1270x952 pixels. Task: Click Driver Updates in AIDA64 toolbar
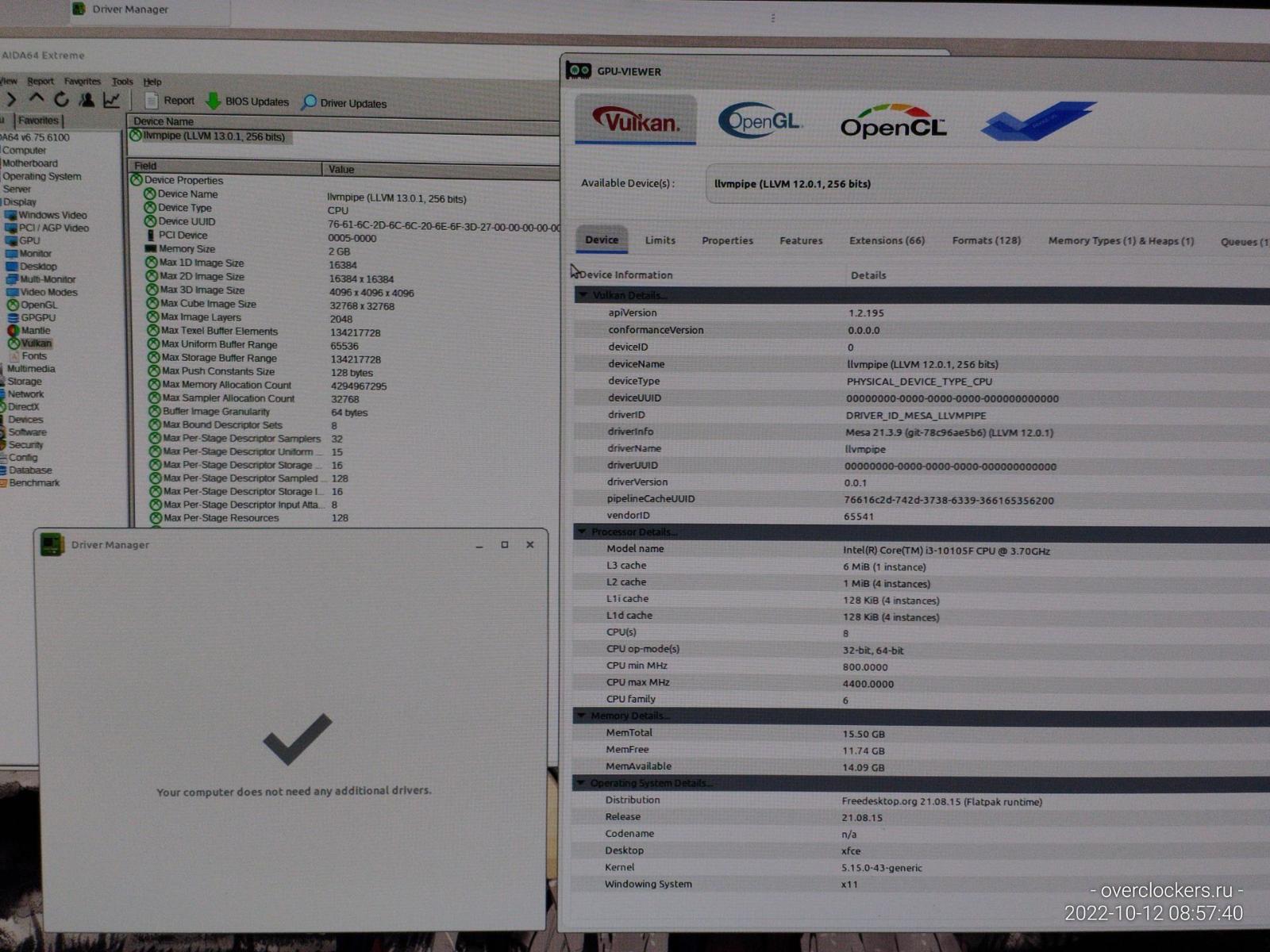tap(344, 103)
